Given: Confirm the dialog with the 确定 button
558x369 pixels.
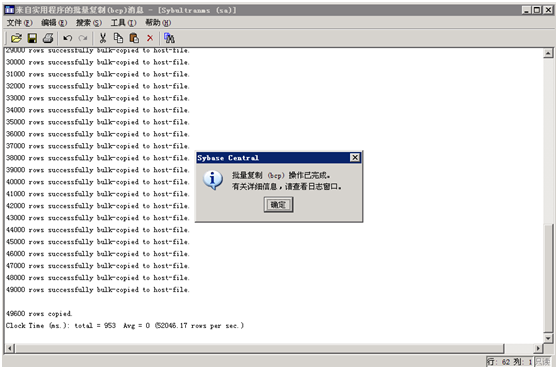Looking at the screenshot, I should [x=278, y=205].
